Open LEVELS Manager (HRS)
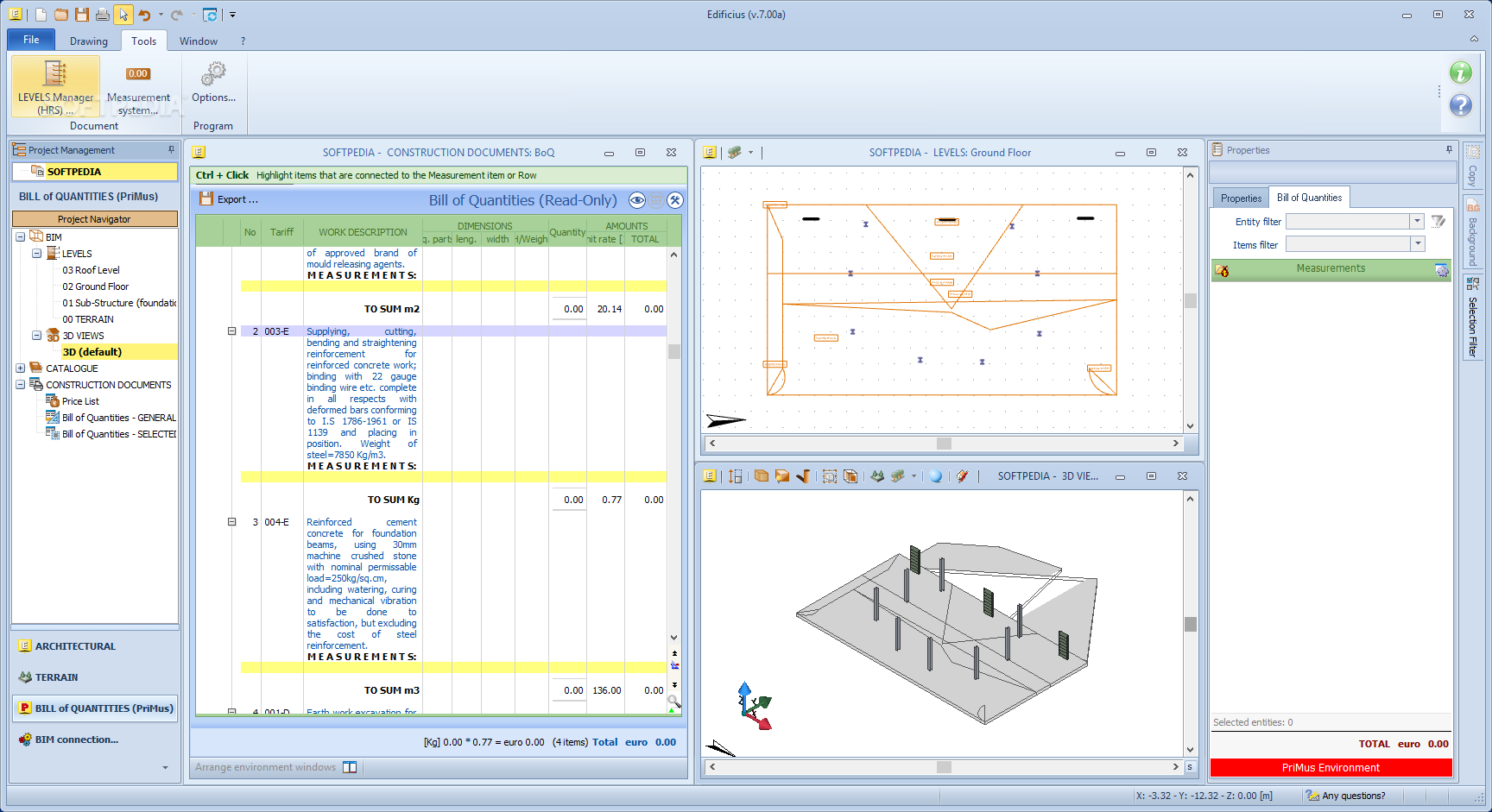This screenshot has width=1492, height=812. click(x=55, y=86)
